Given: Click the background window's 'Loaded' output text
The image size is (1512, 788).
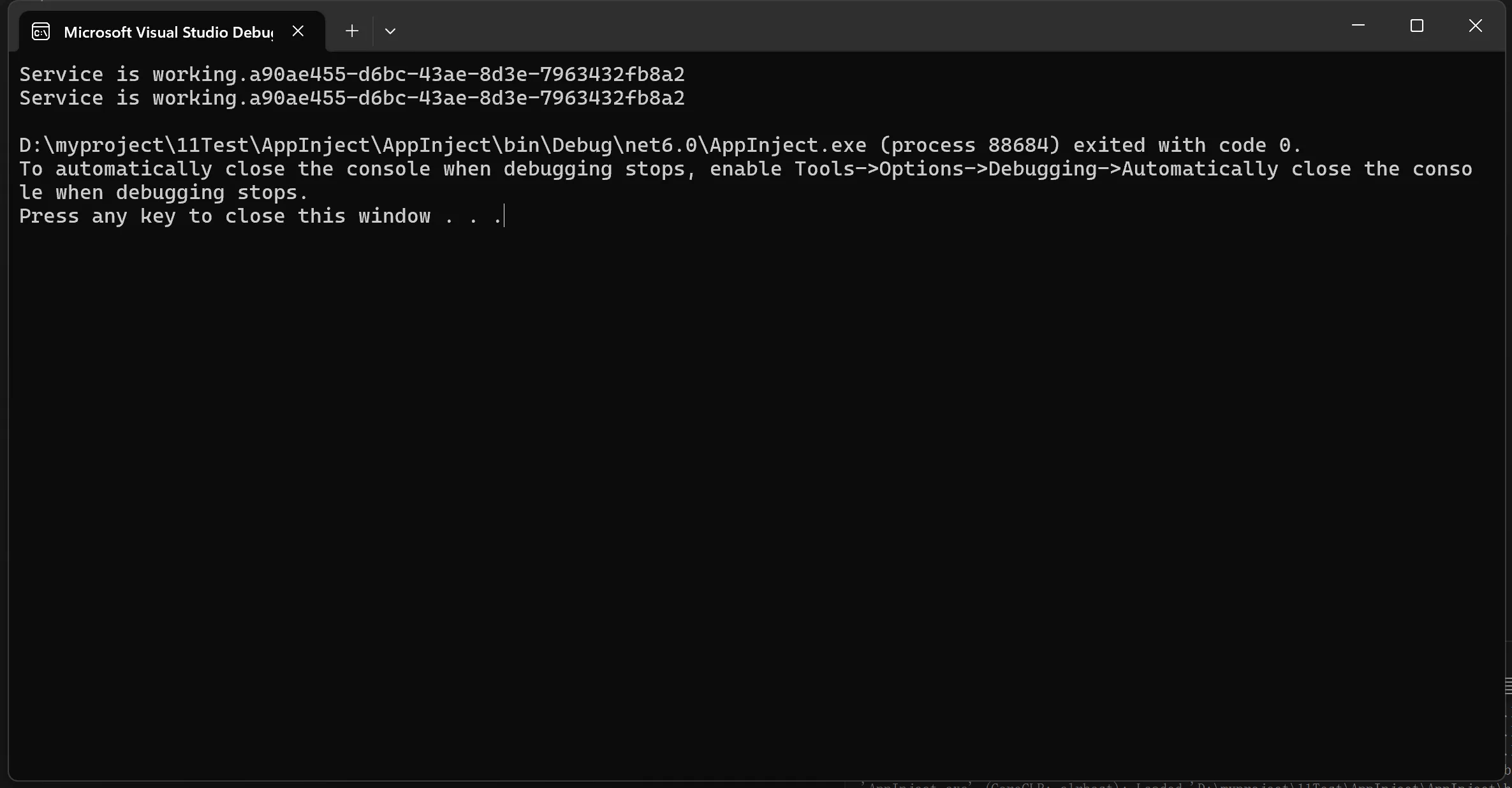Looking at the screenshot, I should pos(1158,785).
